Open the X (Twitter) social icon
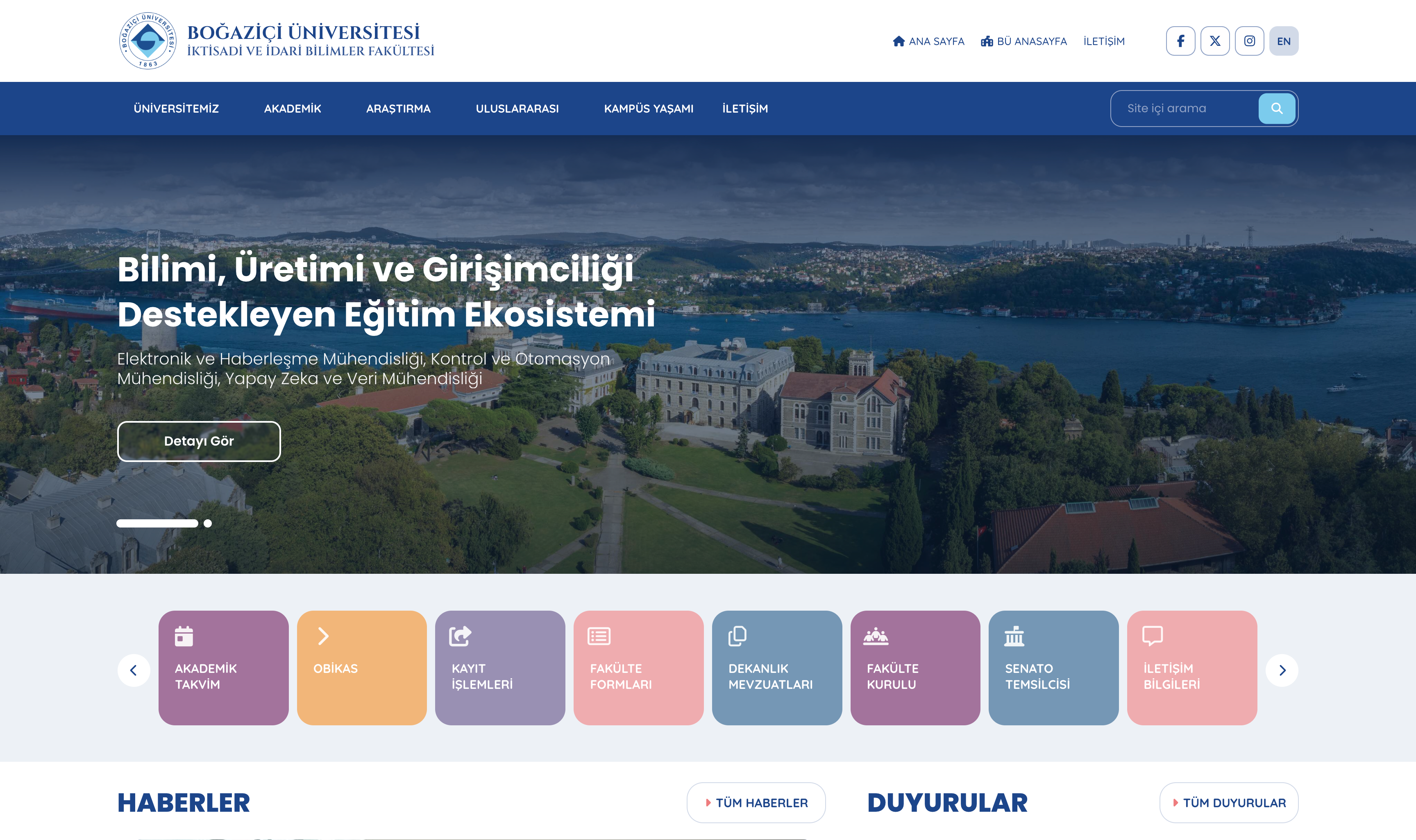Screen dimensions: 1416x840 pos(1215,41)
